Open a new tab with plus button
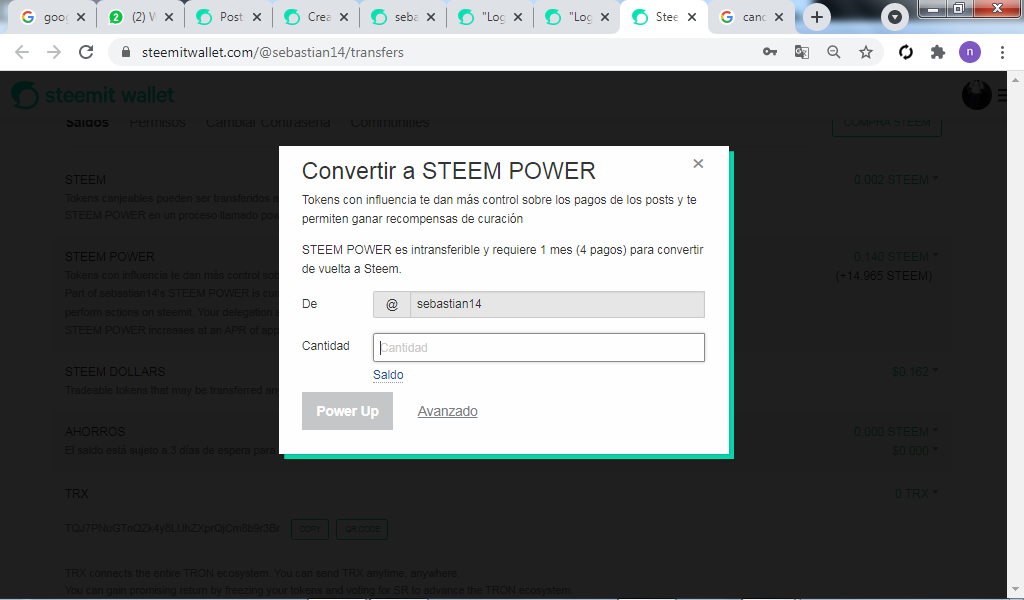Image resolution: width=1024 pixels, height=600 pixels. [817, 17]
